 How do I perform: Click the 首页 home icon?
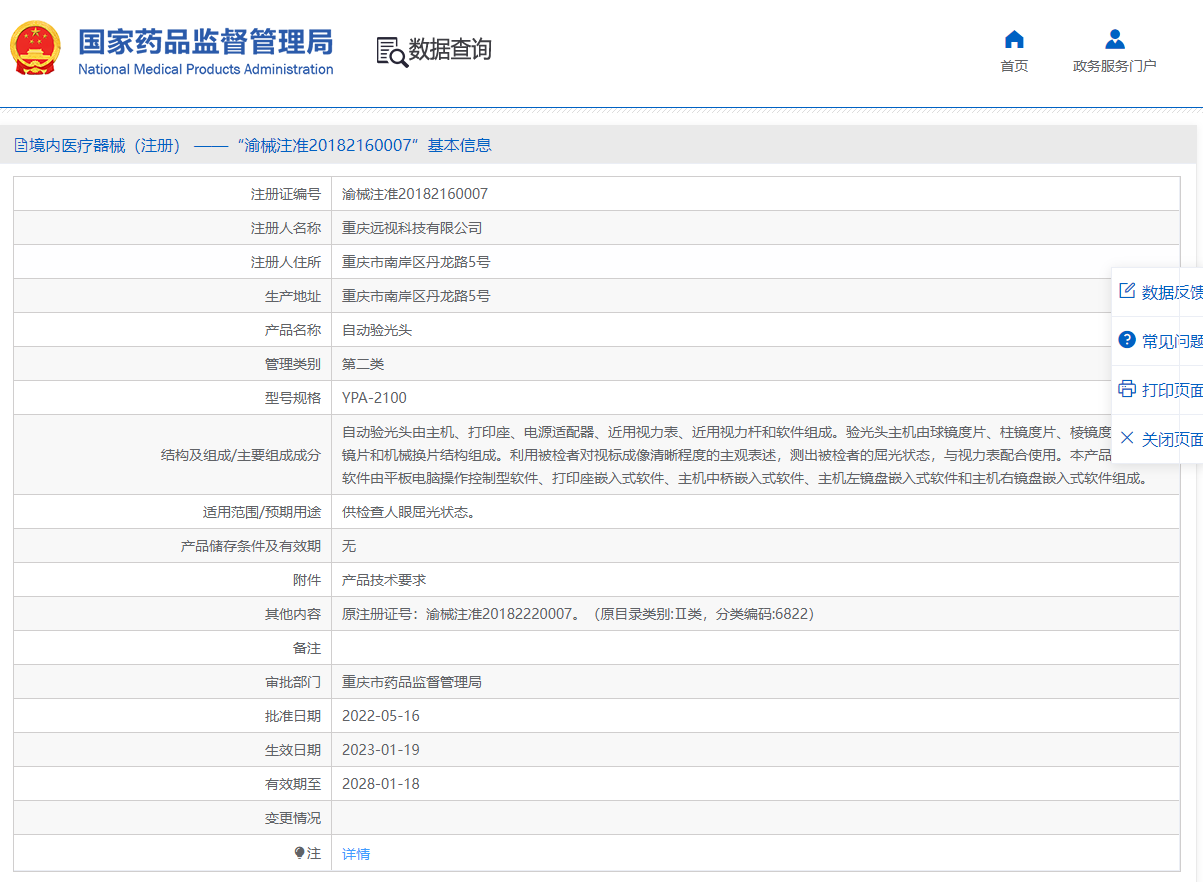point(1014,40)
